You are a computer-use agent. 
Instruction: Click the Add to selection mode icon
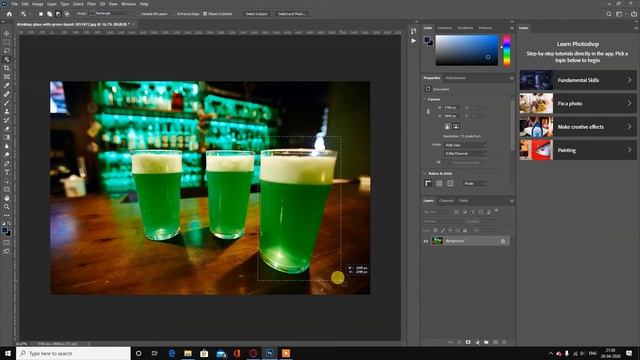[x=49, y=14]
